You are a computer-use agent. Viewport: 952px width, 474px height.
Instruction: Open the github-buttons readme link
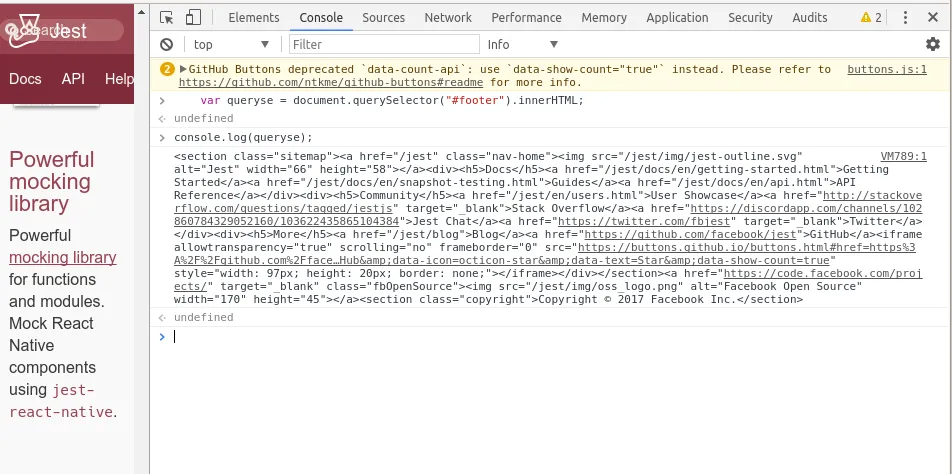[x=331, y=83]
